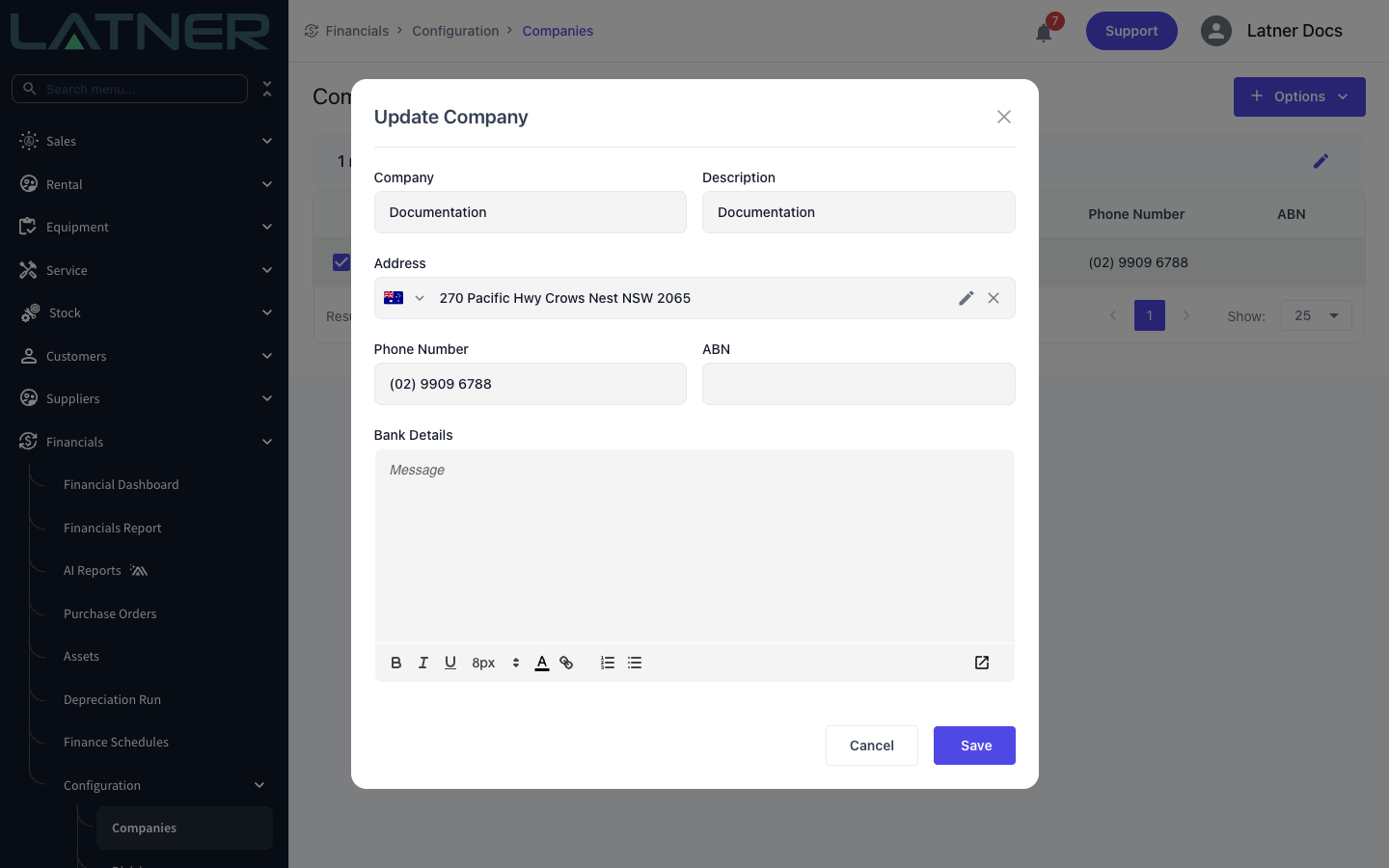This screenshot has width=1389, height=868.
Task: Toggle italic formatting in Bank Details
Action: tap(422, 663)
